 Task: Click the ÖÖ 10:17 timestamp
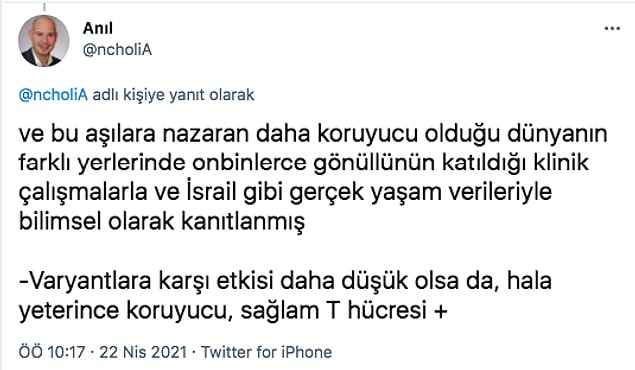[x=52, y=352]
